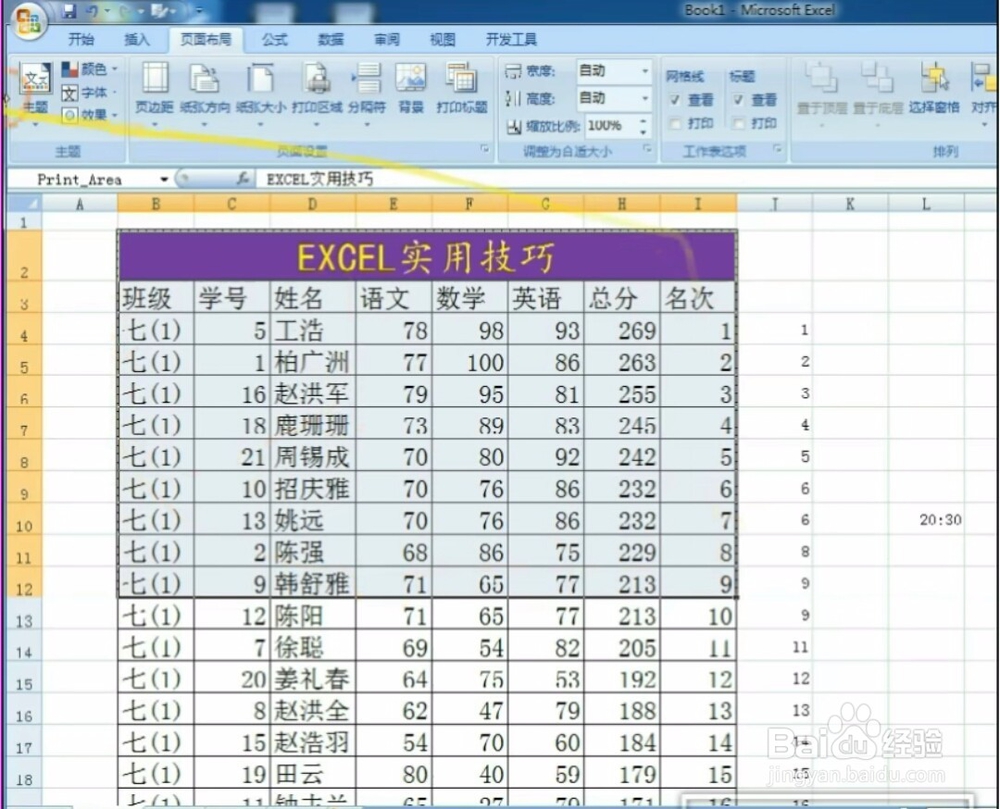Viewport: 1000px width, 809px height.
Task: Switch to the 开始 tab
Action: [81, 40]
